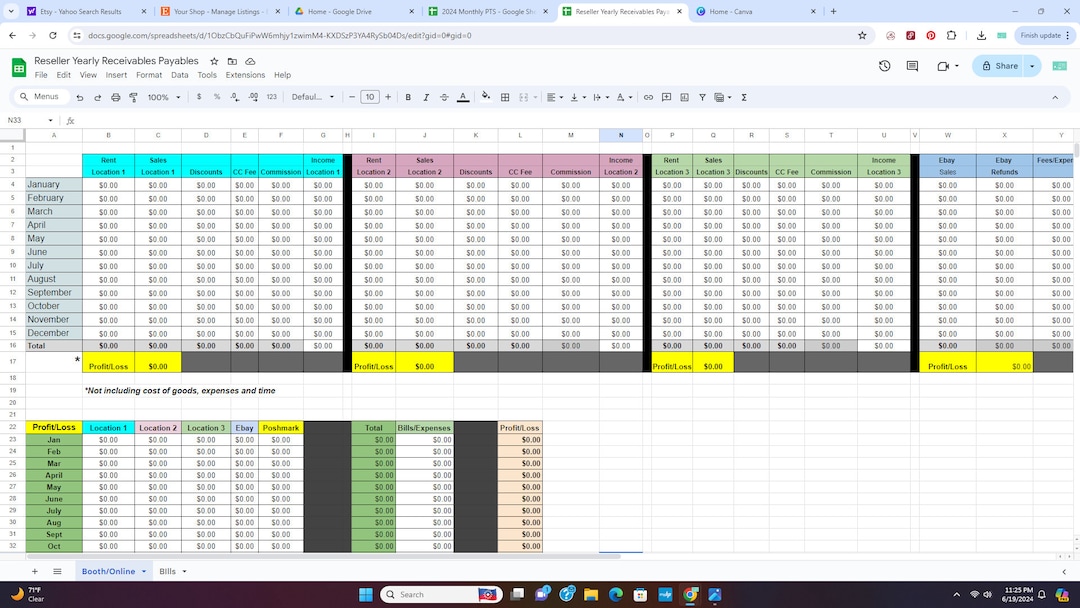Click the merge cells icon
This screenshot has height=608, width=1080.
(x=523, y=97)
